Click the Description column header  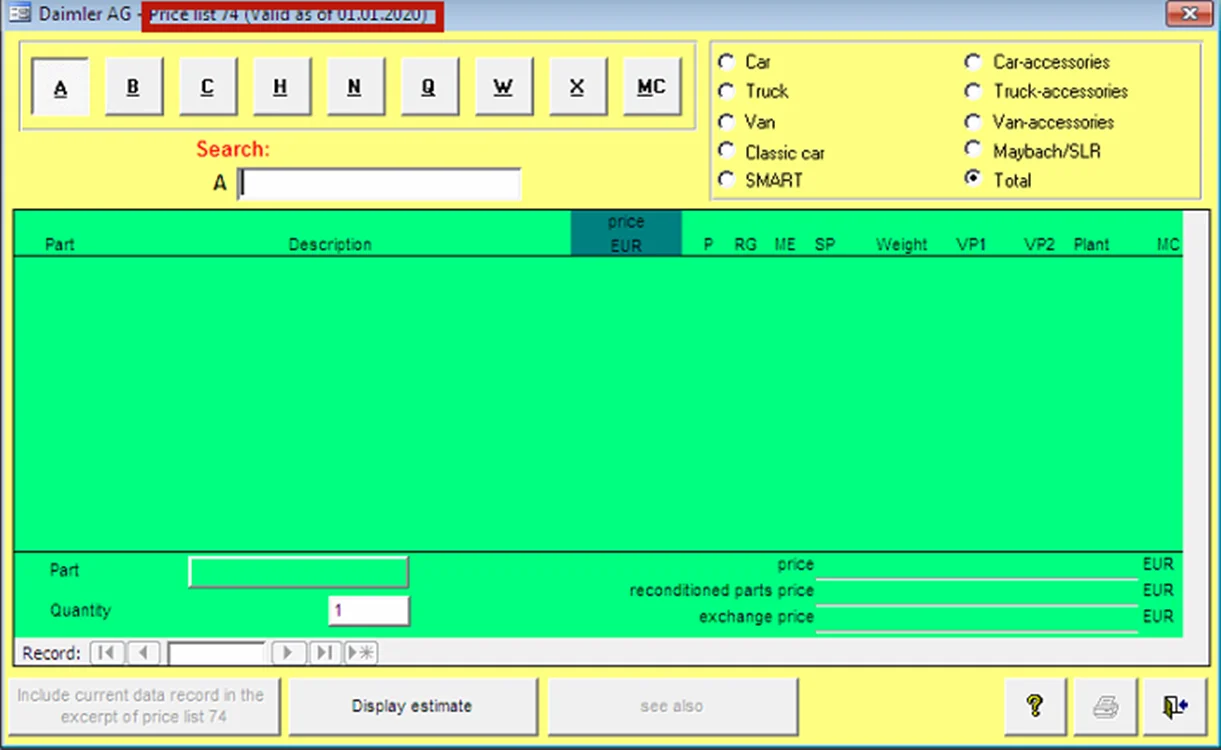click(x=330, y=244)
